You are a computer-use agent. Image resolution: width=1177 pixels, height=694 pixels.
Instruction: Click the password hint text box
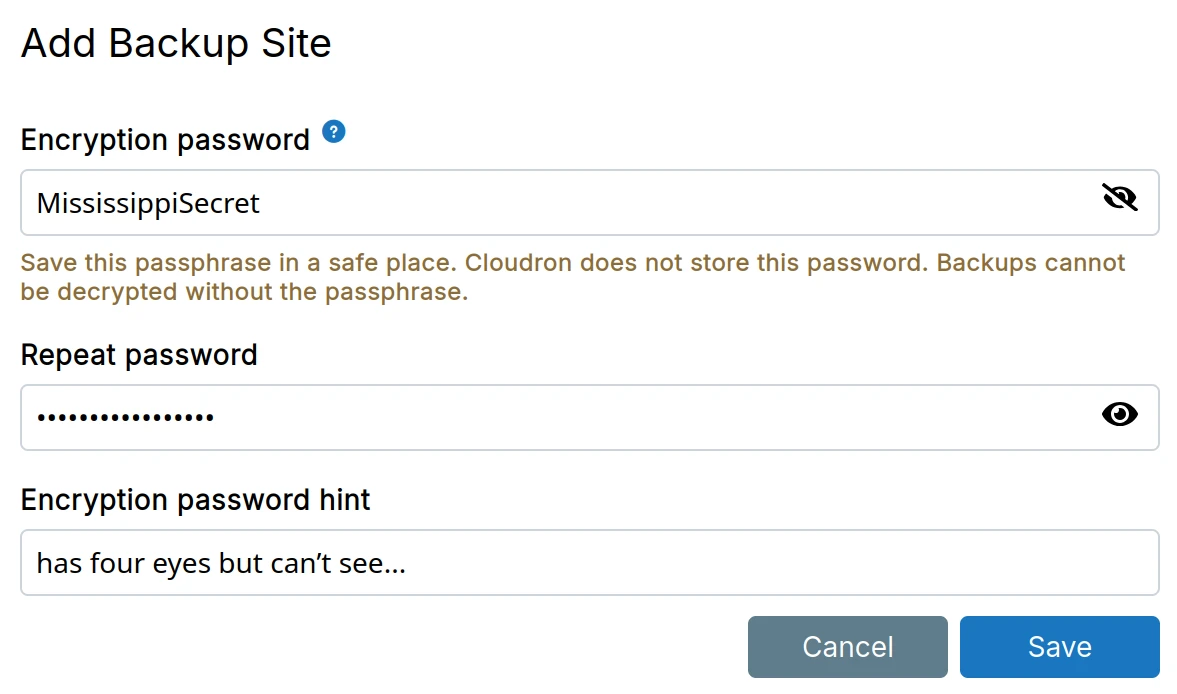(x=500, y=562)
